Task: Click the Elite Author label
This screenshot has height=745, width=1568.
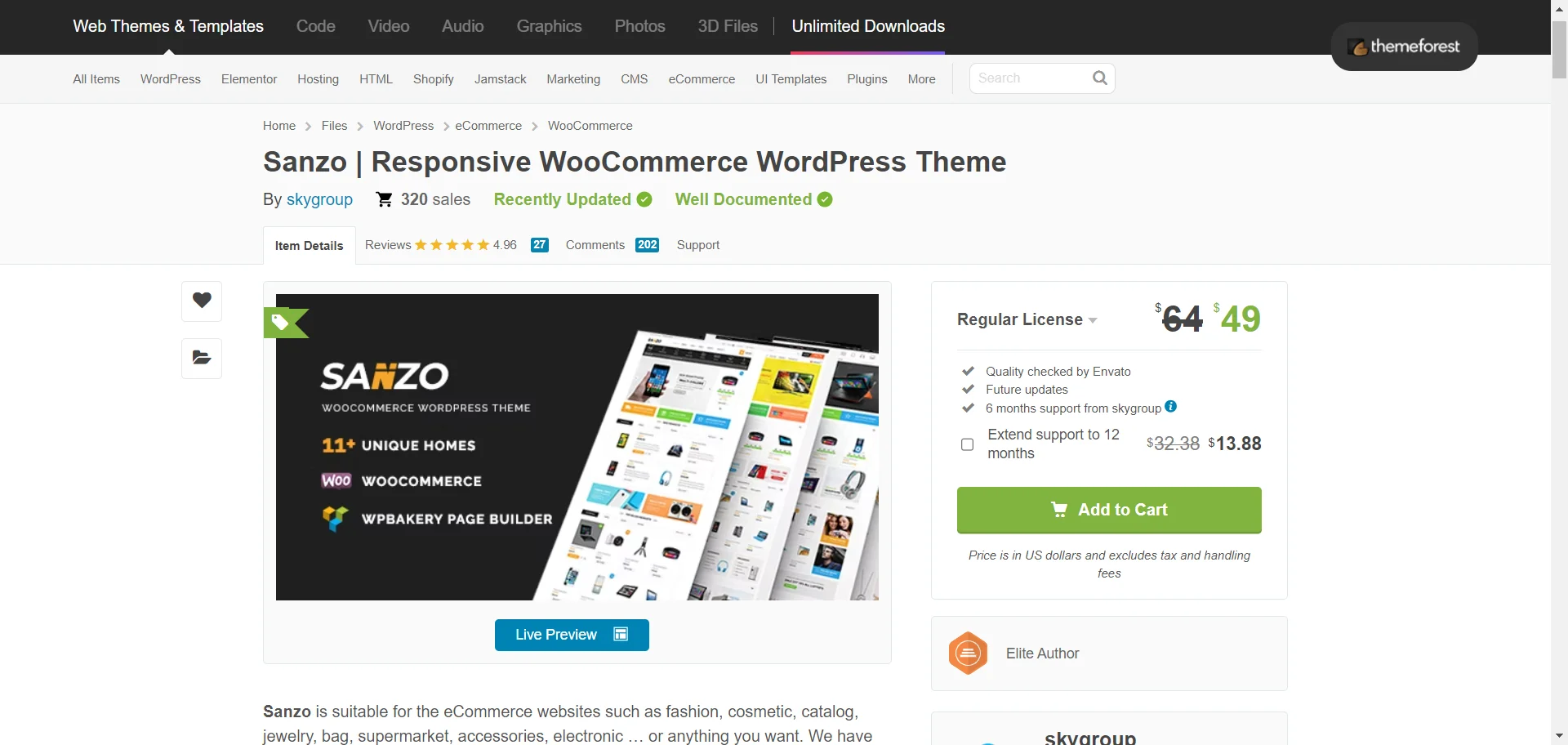Action: pyautogui.click(x=1042, y=654)
